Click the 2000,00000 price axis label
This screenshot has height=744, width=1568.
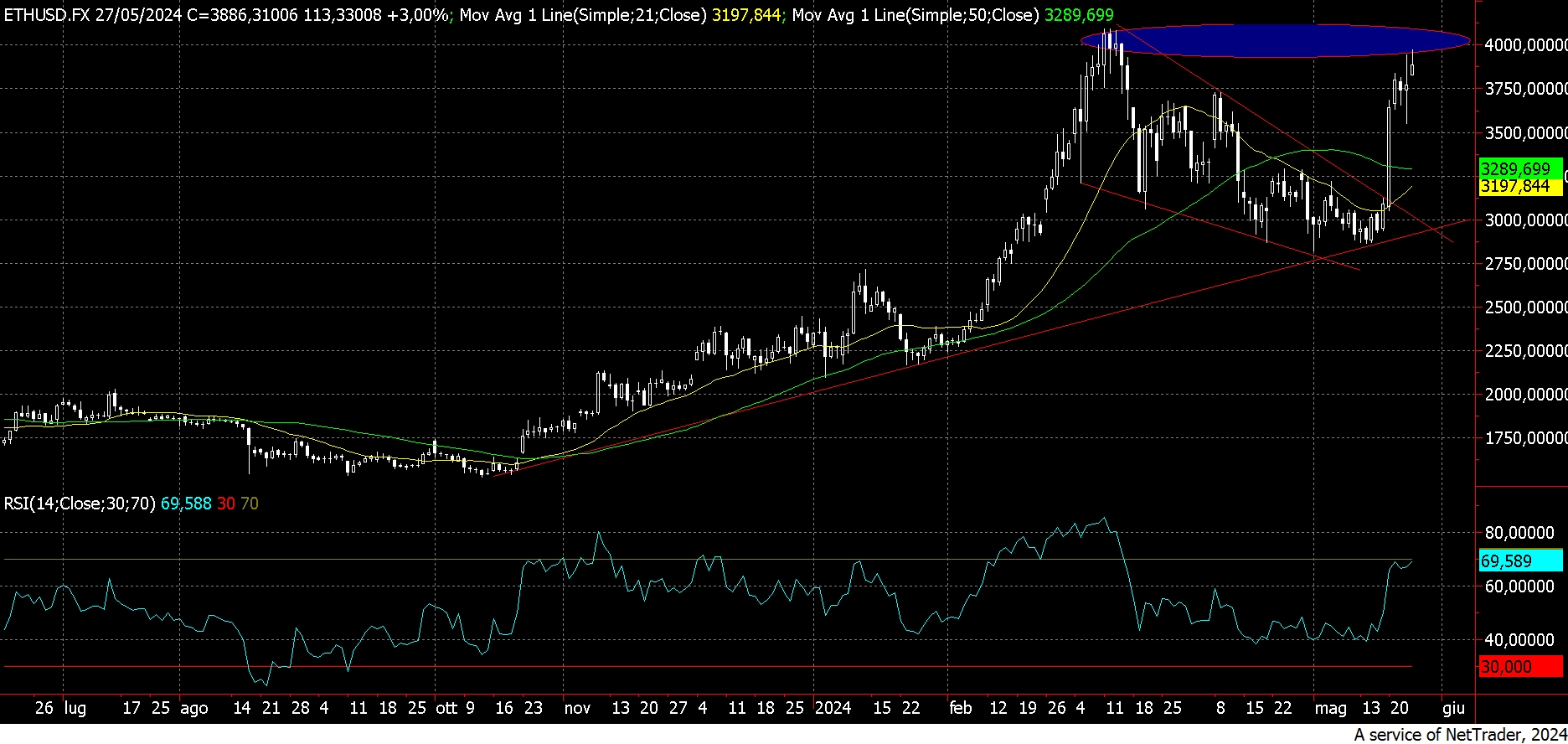1524,395
